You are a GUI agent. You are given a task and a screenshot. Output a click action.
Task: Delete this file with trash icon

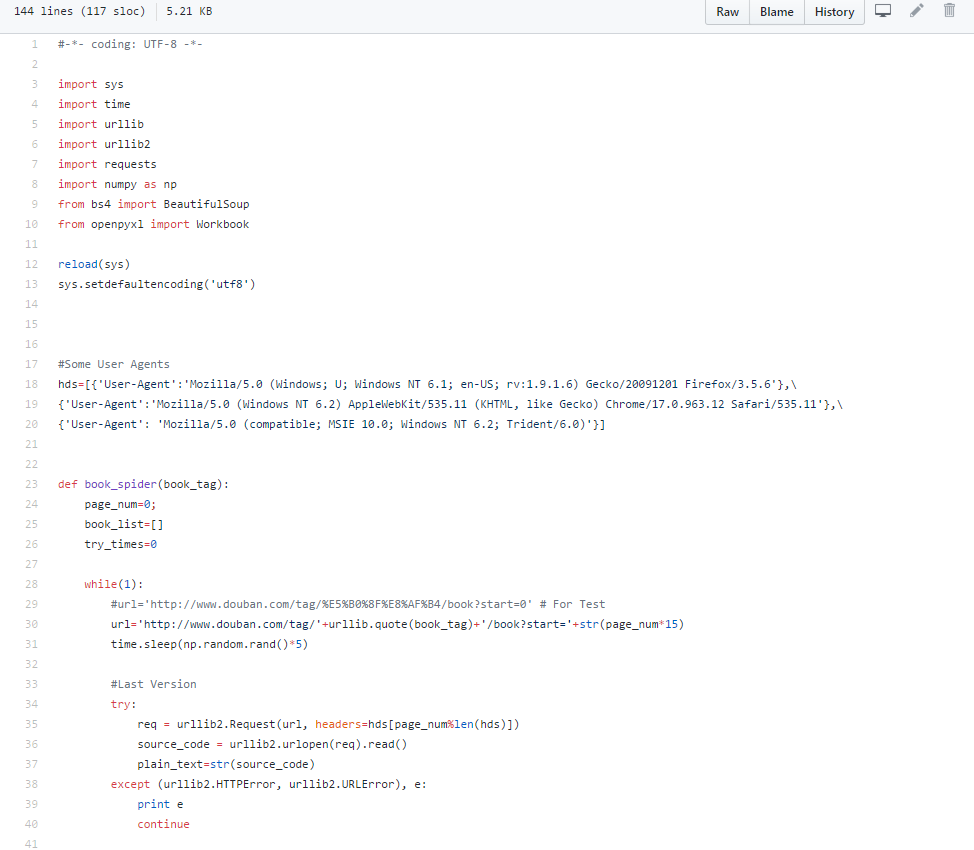click(949, 11)
